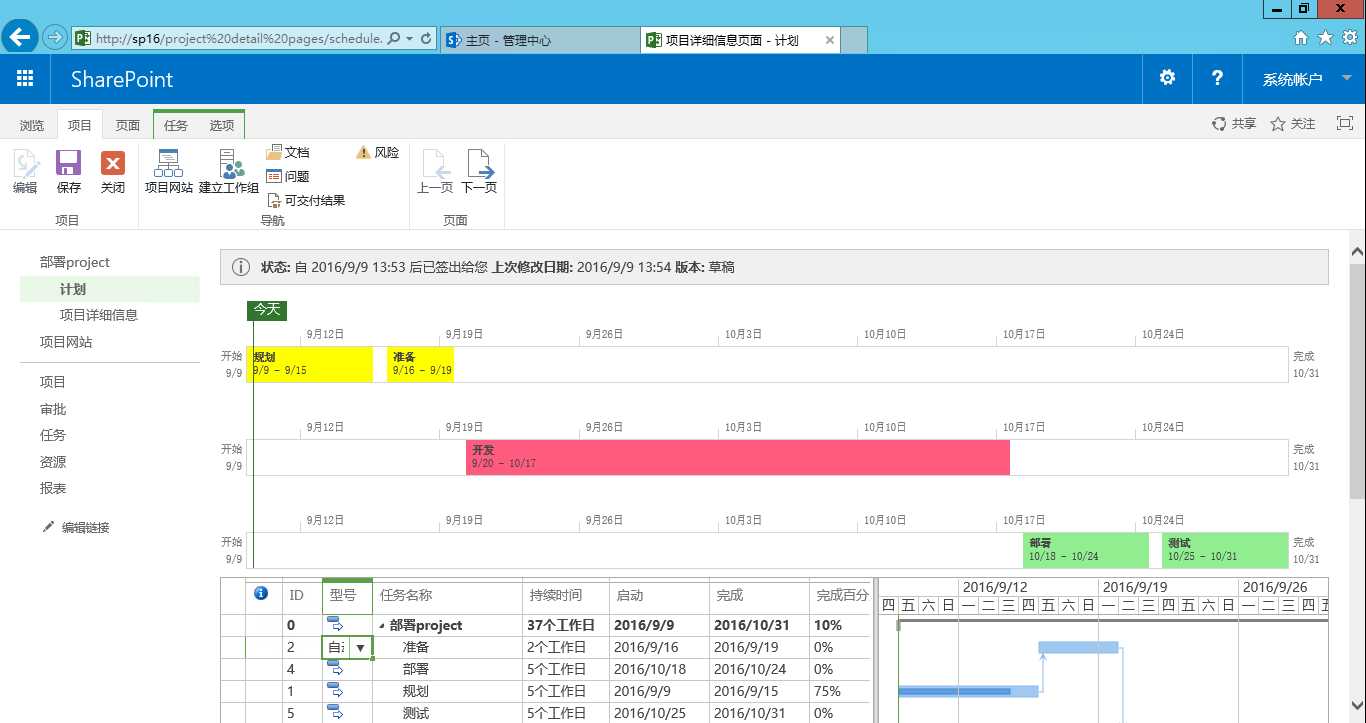Click the 75% complete cell
Viewport: 1366px width, 723px height.
pos(840,691)
